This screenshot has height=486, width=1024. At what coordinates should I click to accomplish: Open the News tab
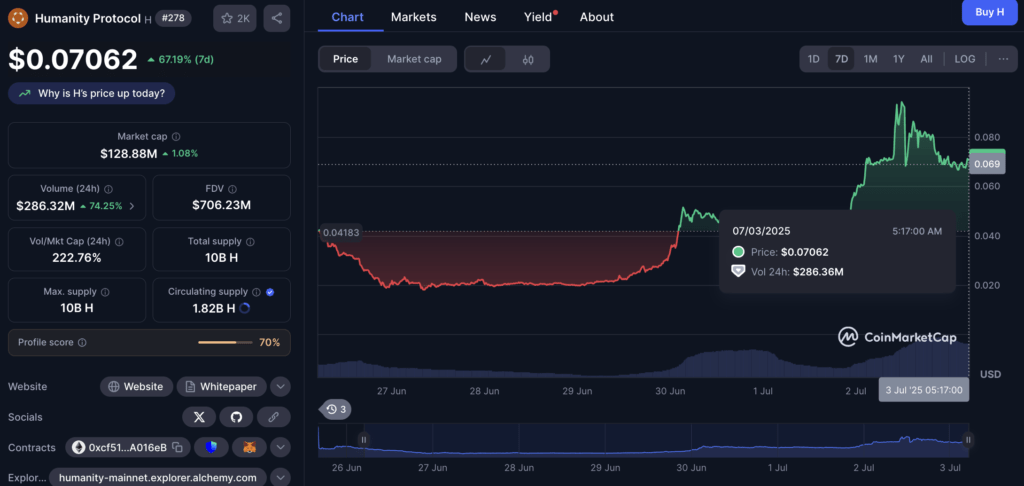[x=480, y=17]
